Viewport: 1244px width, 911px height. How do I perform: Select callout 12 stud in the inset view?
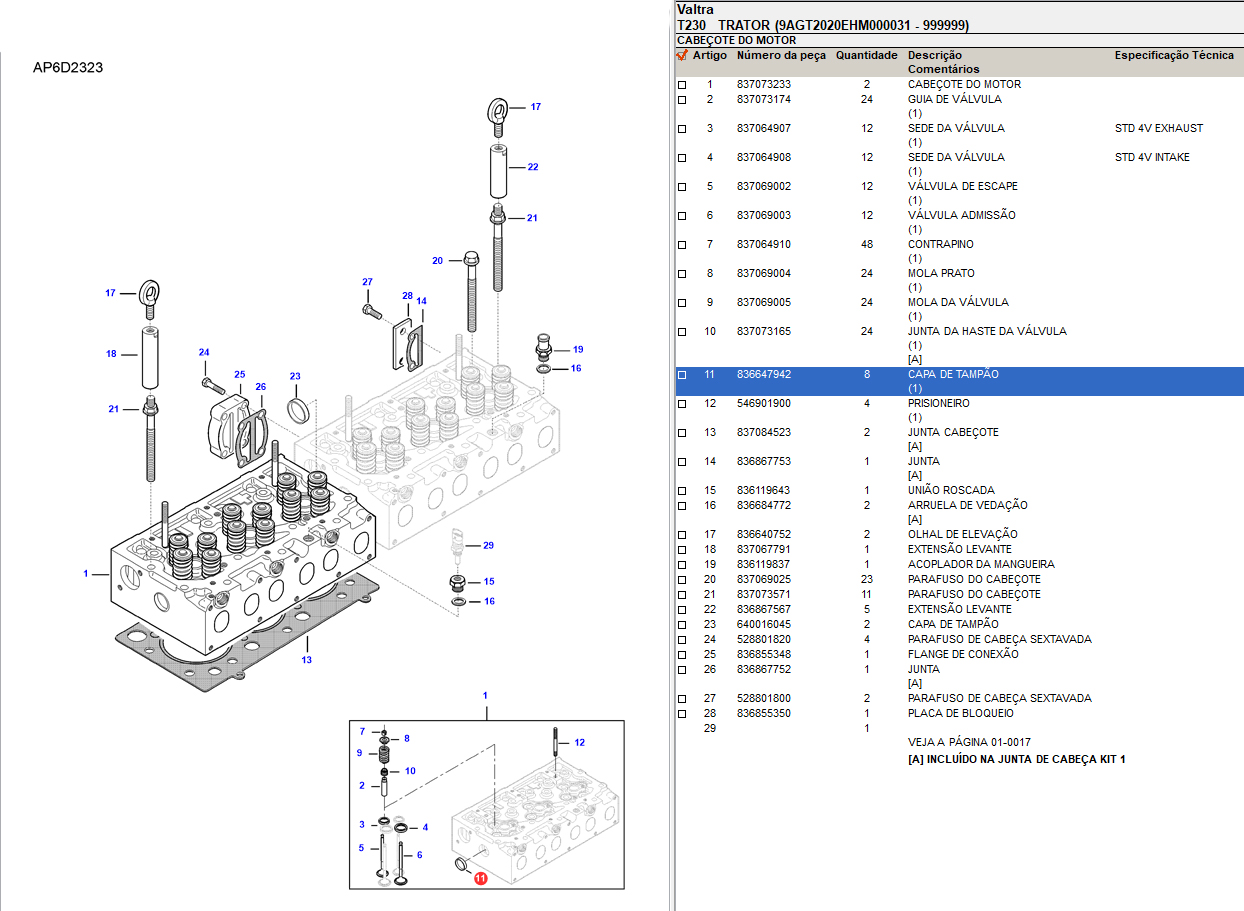pyautogui.click(x=579, y=742)
